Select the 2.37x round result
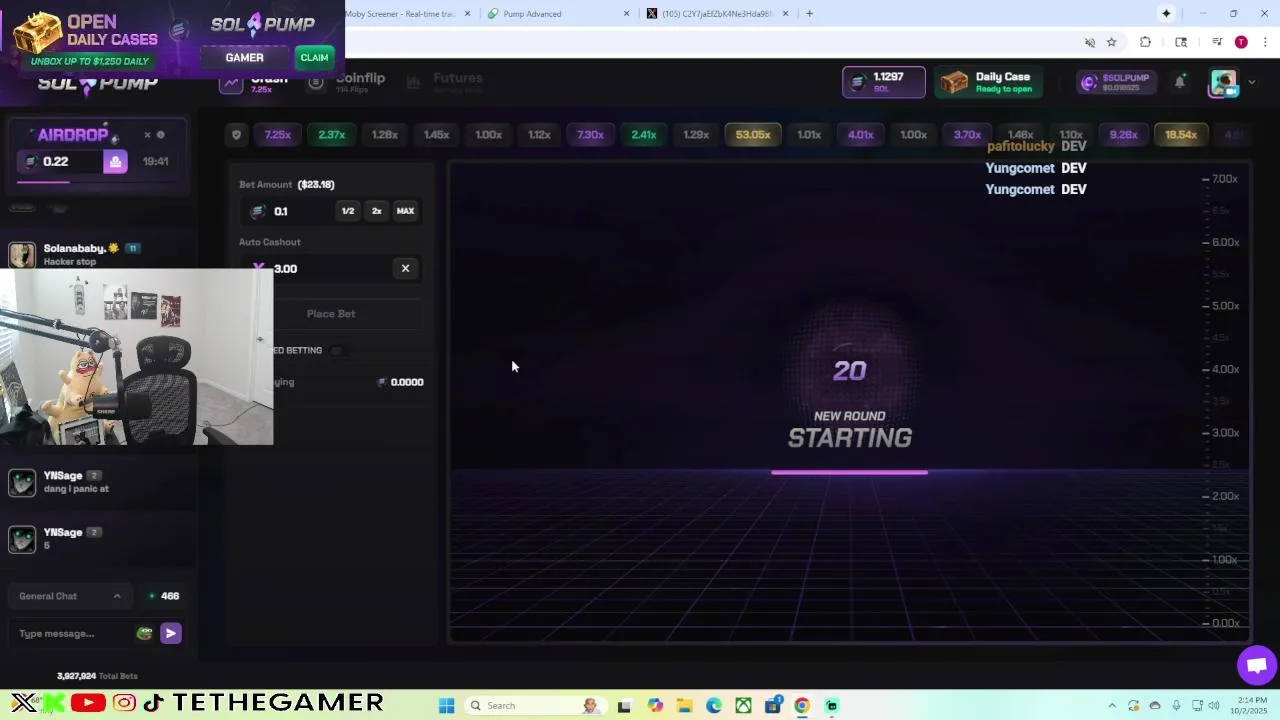1280x720 pixels. [x=332, y=135]
